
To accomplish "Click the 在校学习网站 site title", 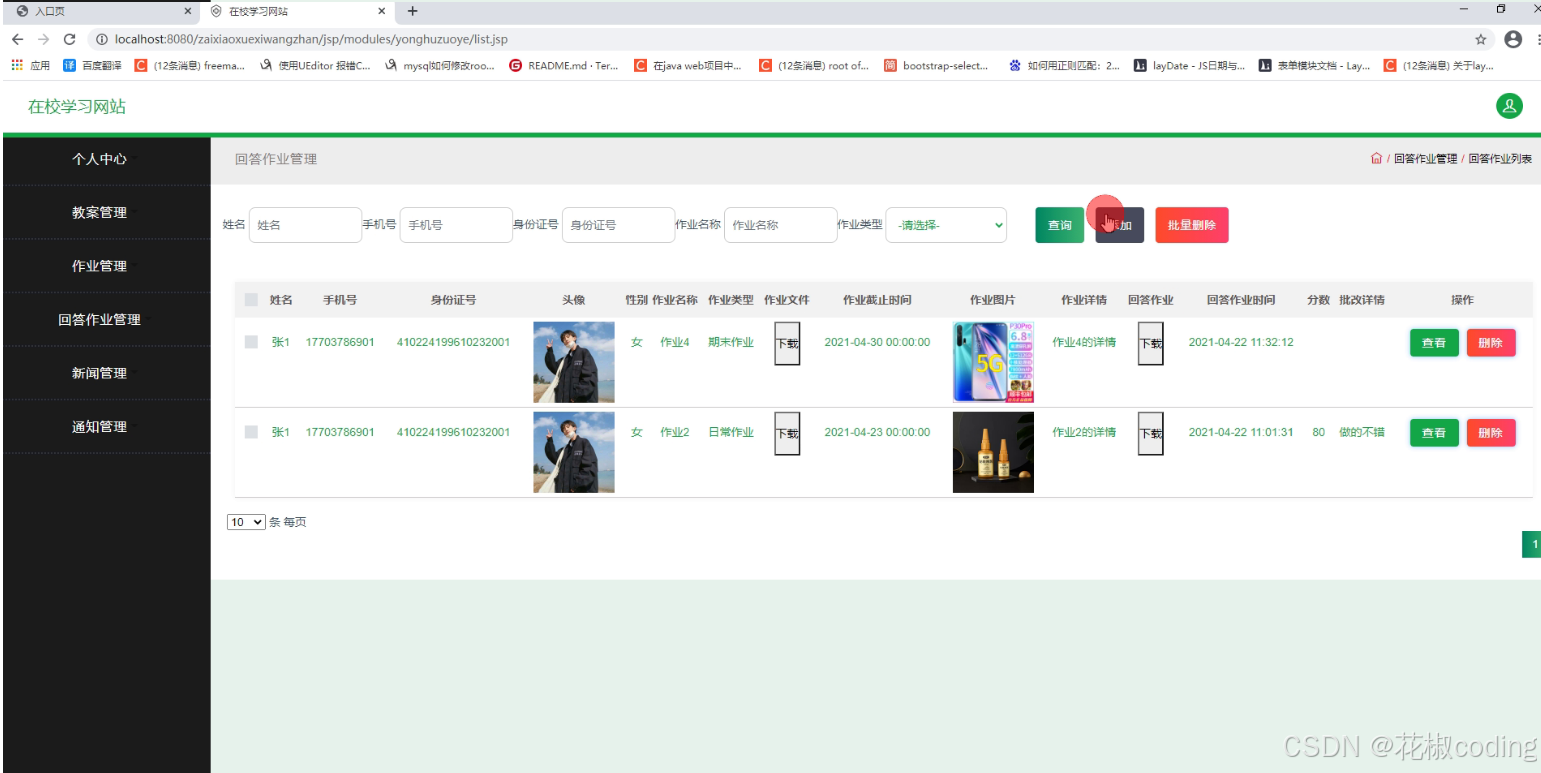I will tap(77, 106).
